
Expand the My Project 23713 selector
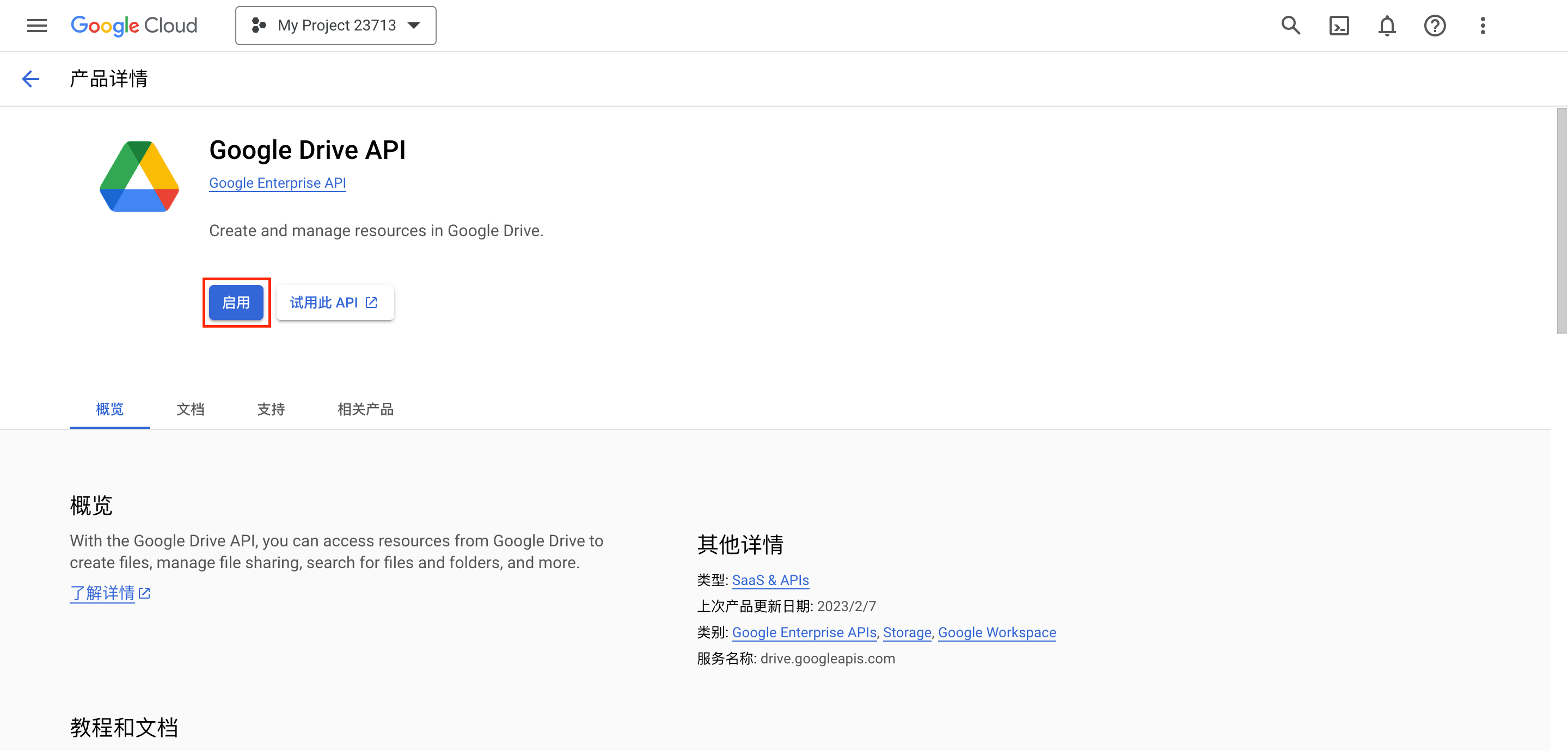point(335,26)
